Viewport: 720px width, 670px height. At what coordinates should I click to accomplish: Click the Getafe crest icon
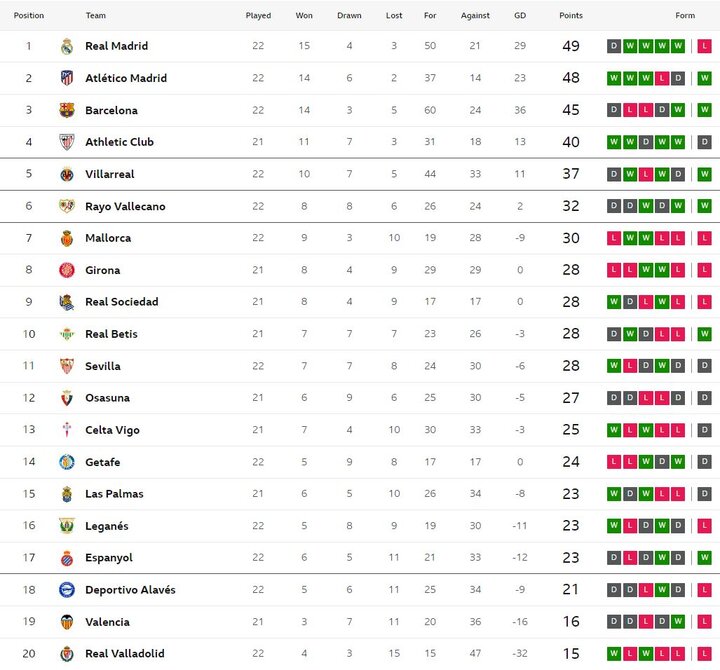pos(67,462)
